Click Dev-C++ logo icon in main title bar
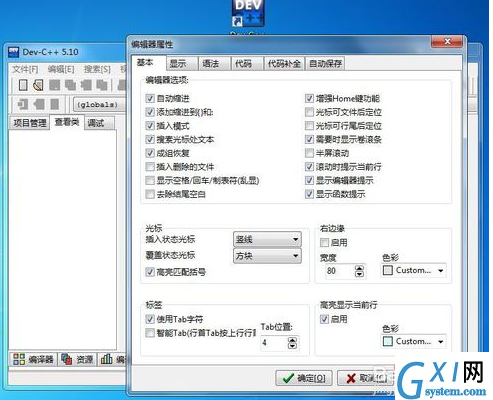 [13, 52]
